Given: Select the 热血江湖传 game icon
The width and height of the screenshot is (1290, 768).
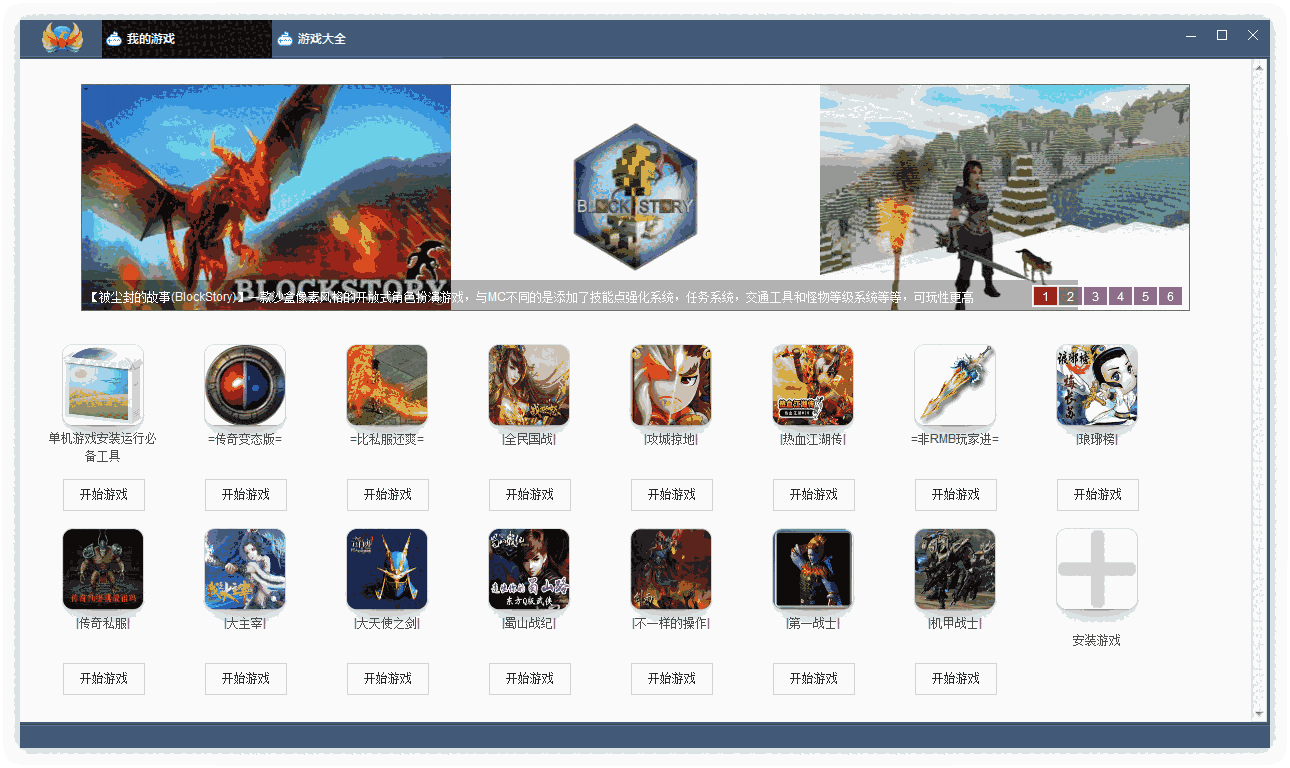Looking at the screenshot, I should click(813, 386).
